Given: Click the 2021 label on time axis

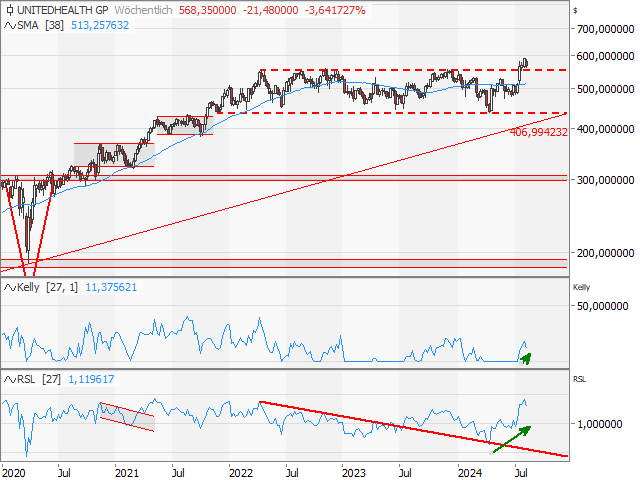Looking at the screenshot, I should [x=127, y=473].
